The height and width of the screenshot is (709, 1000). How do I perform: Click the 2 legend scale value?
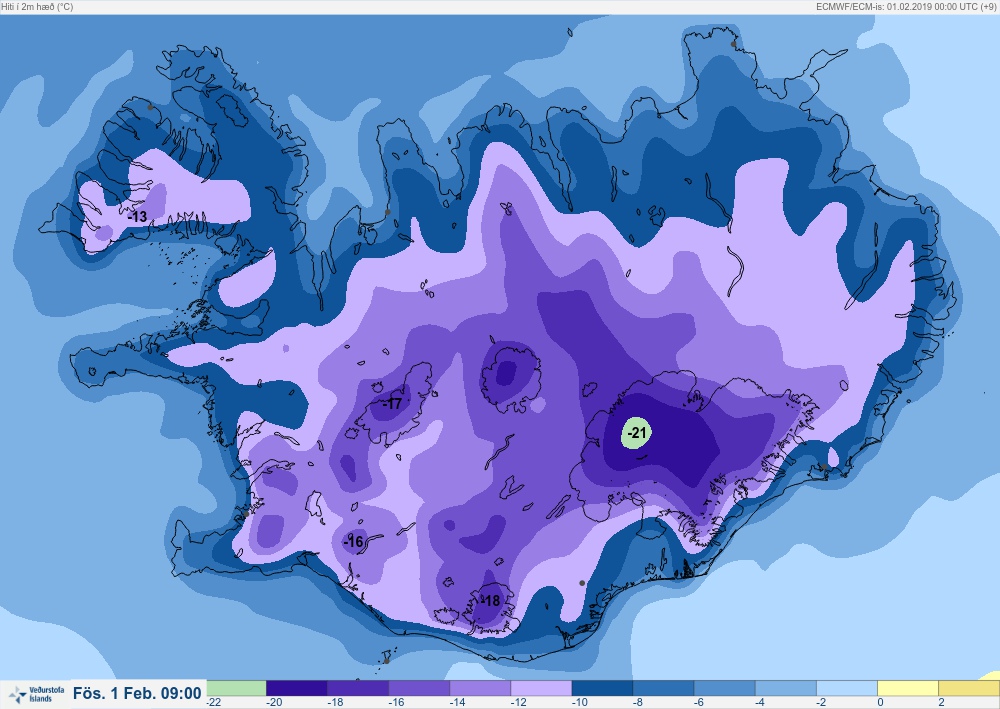point(941,702)
